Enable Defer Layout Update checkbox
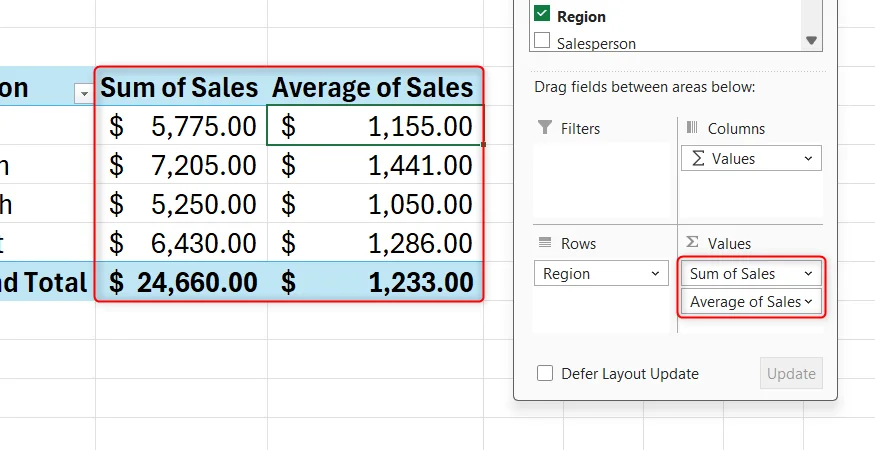The height and width of the screenshot is (450, 875). pos(545,374)
